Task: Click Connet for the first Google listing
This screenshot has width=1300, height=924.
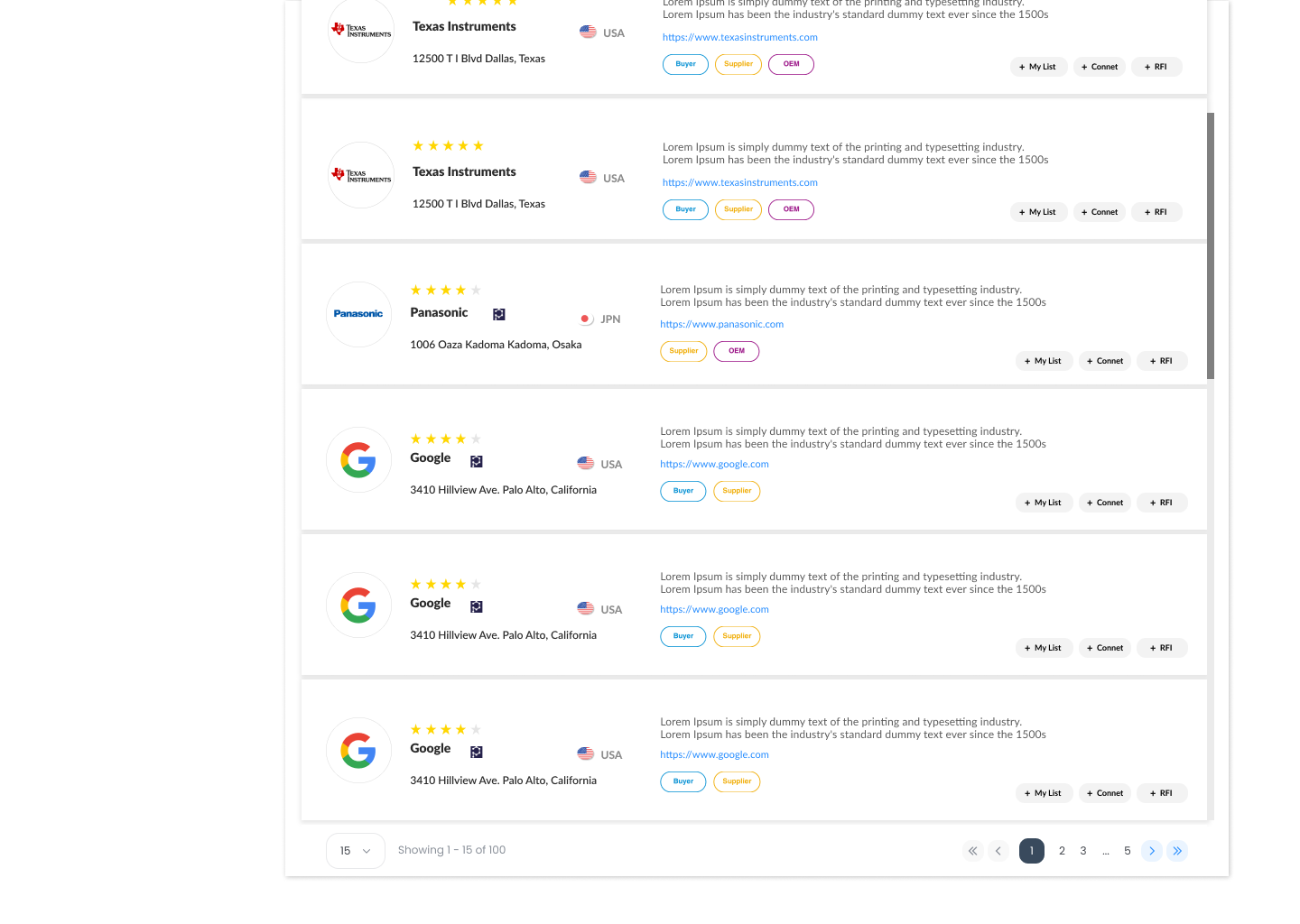Action: [1105, 503]
